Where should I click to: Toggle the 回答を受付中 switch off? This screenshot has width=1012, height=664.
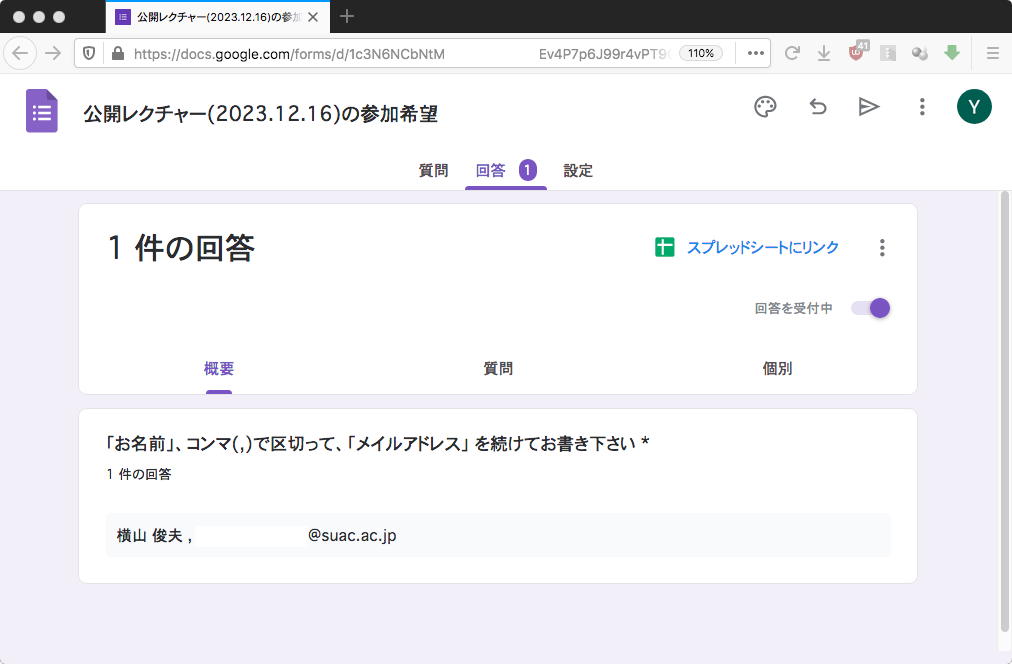point(871,308)
